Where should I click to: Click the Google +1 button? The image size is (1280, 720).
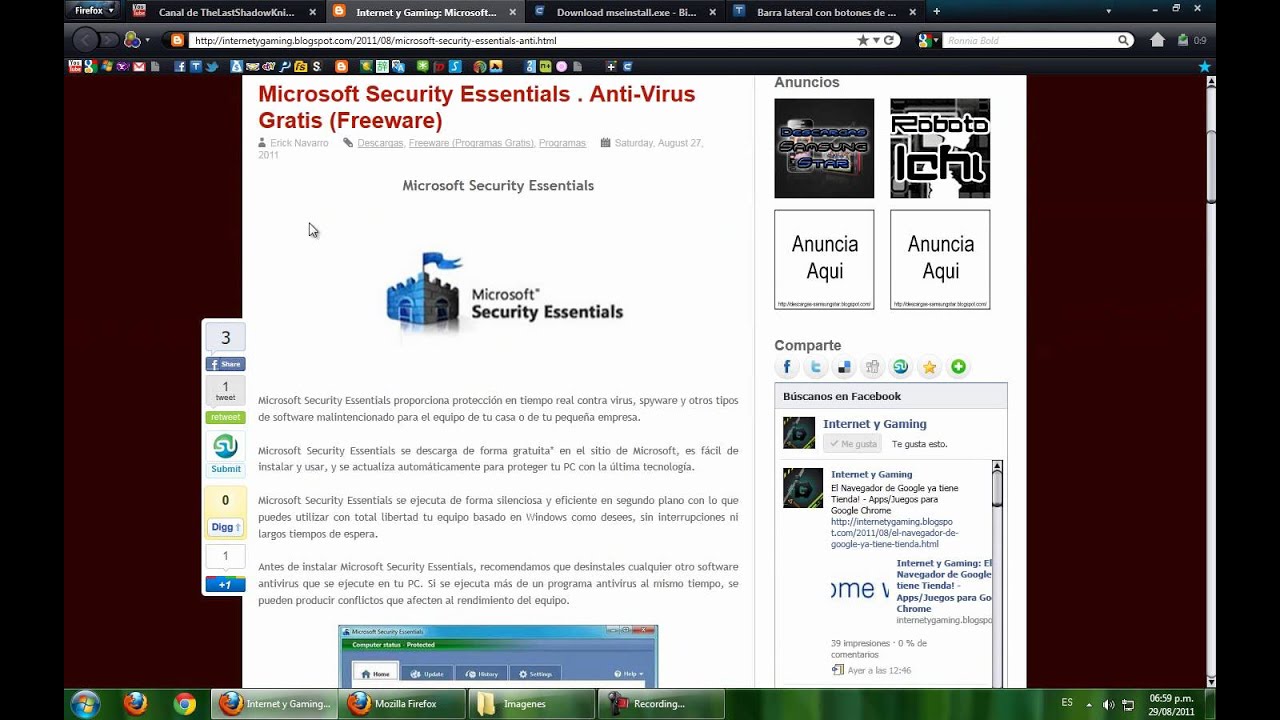click(x=225, y=584)
